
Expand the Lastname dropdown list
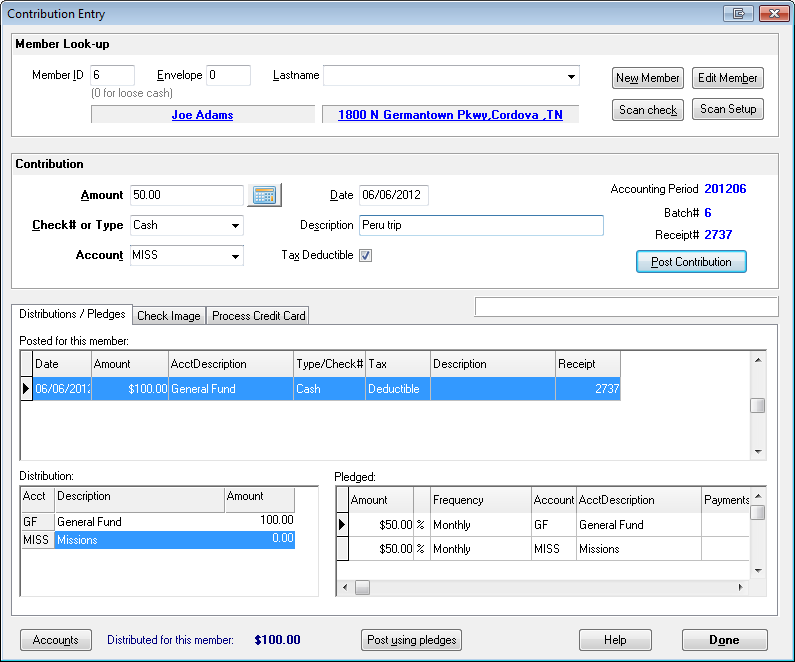571,77
